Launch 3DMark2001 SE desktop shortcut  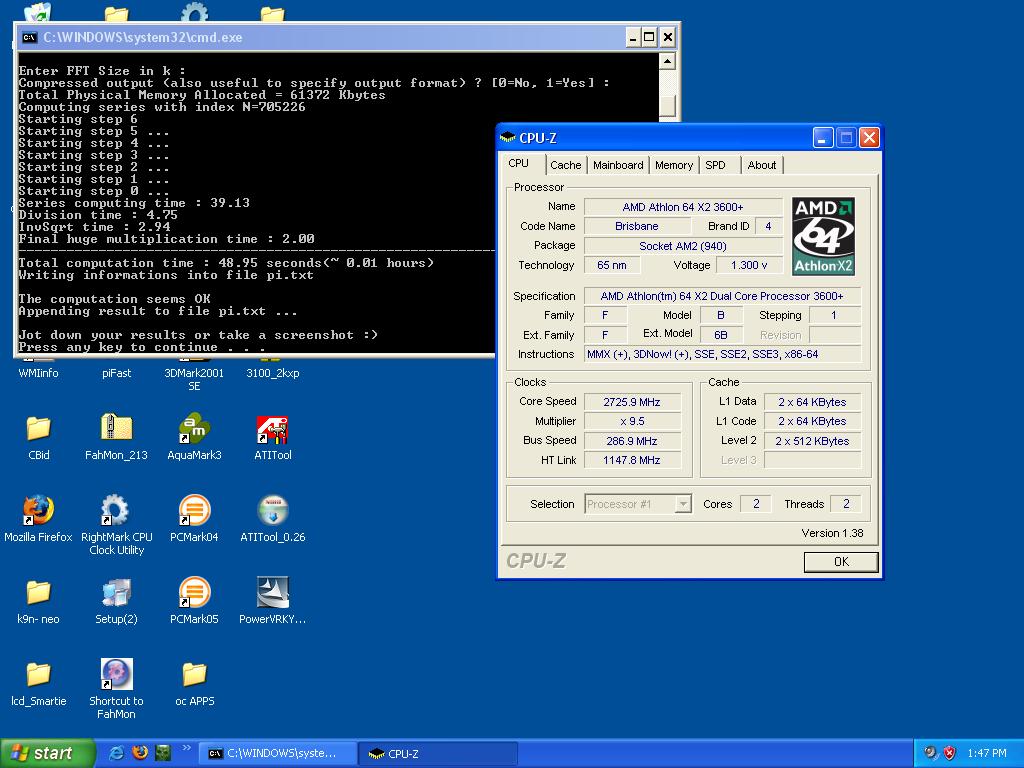194,379
